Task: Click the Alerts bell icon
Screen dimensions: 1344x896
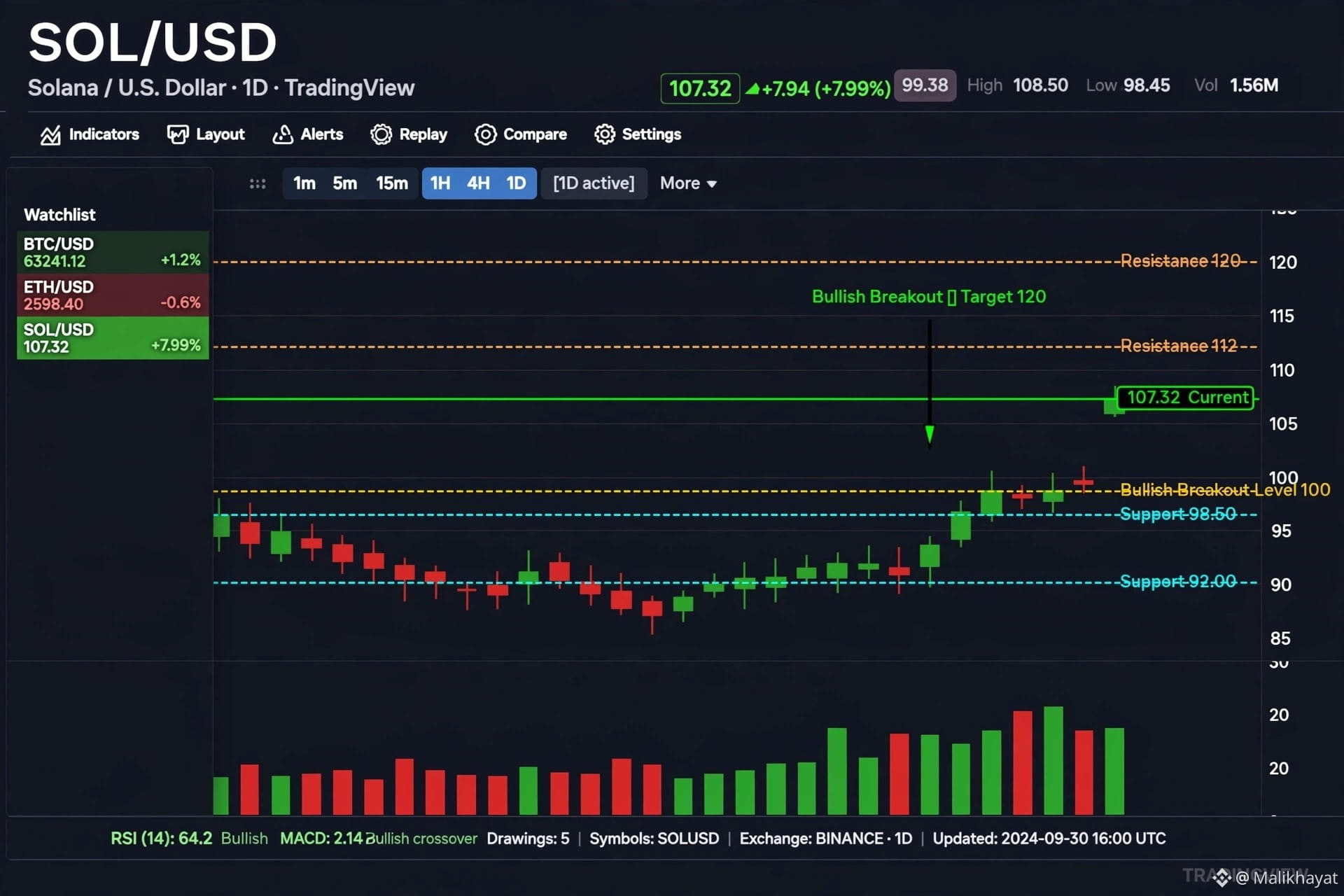Action: pos(283,134)
